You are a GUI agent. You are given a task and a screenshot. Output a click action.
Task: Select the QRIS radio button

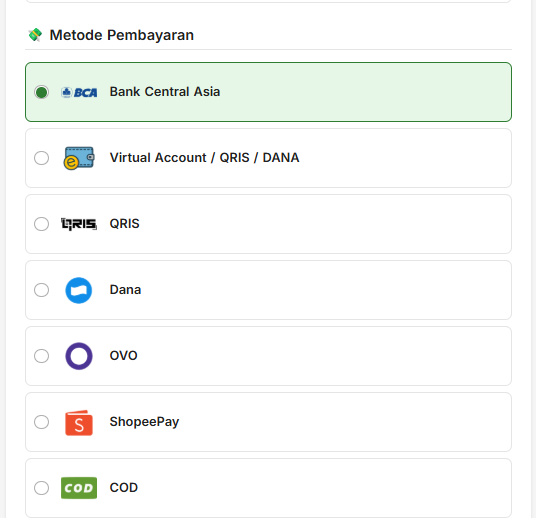[41, 224]
